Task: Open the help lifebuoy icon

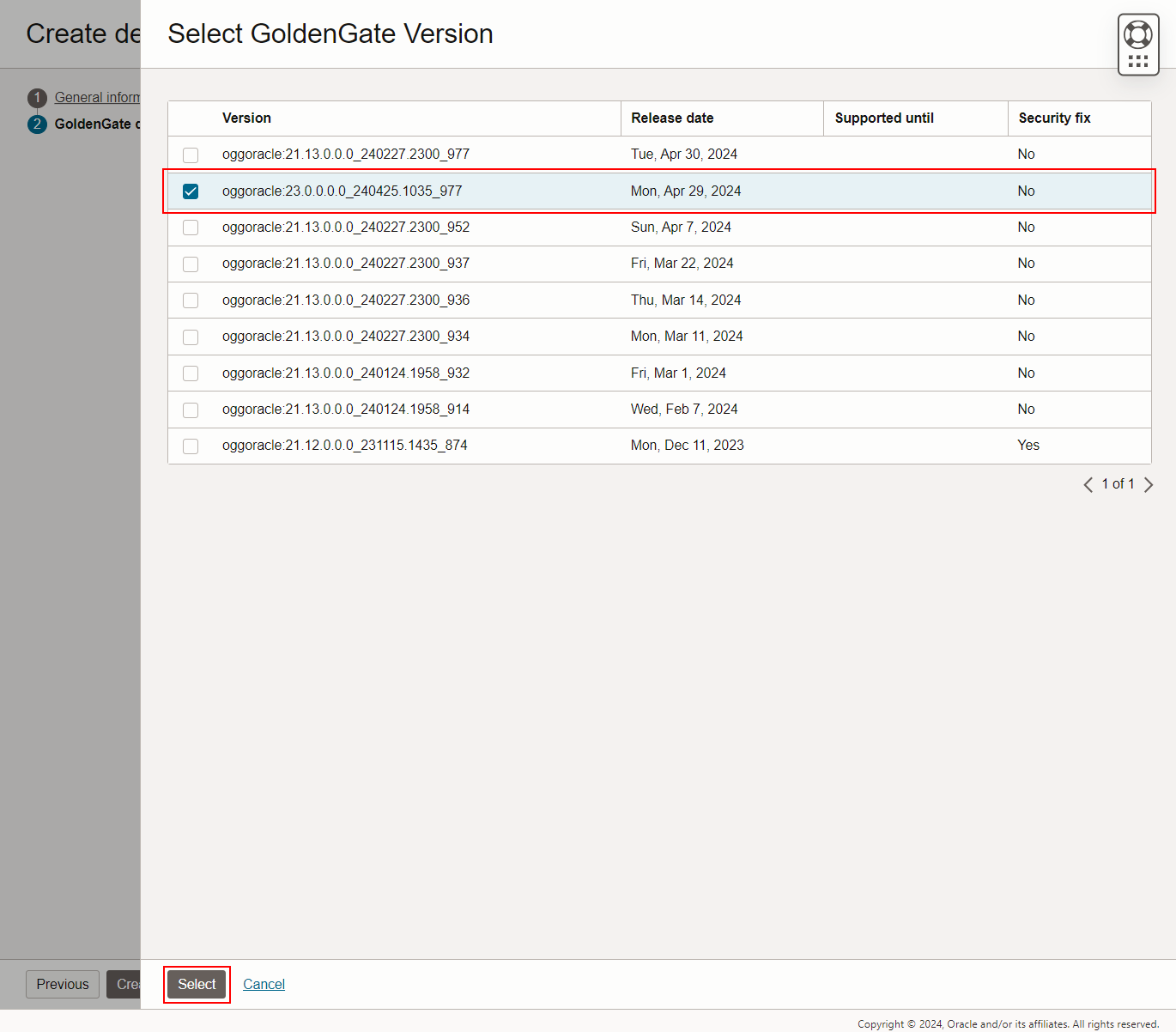Action: (x=1138, y=34)
